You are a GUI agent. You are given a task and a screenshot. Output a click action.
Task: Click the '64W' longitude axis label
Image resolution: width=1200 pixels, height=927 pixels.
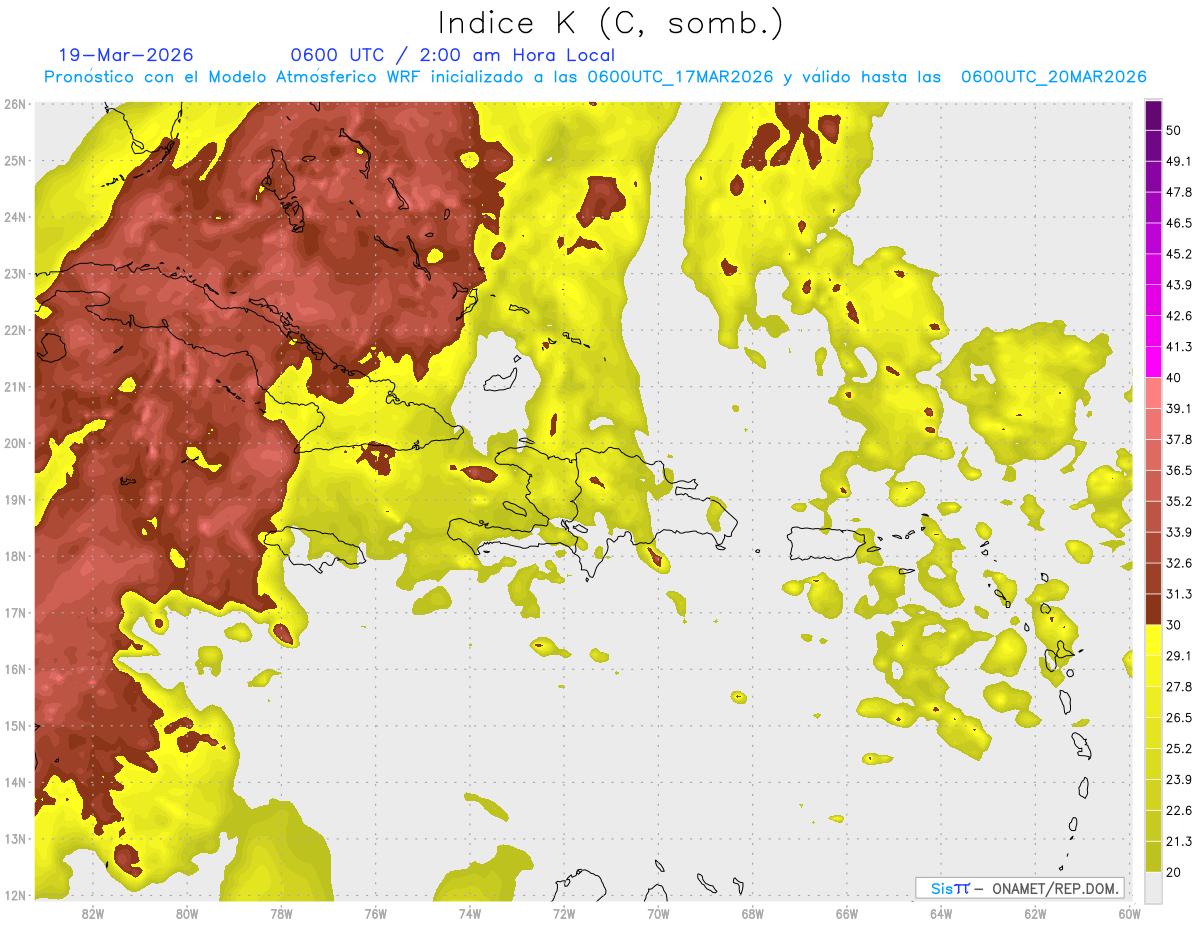[941, 914]
